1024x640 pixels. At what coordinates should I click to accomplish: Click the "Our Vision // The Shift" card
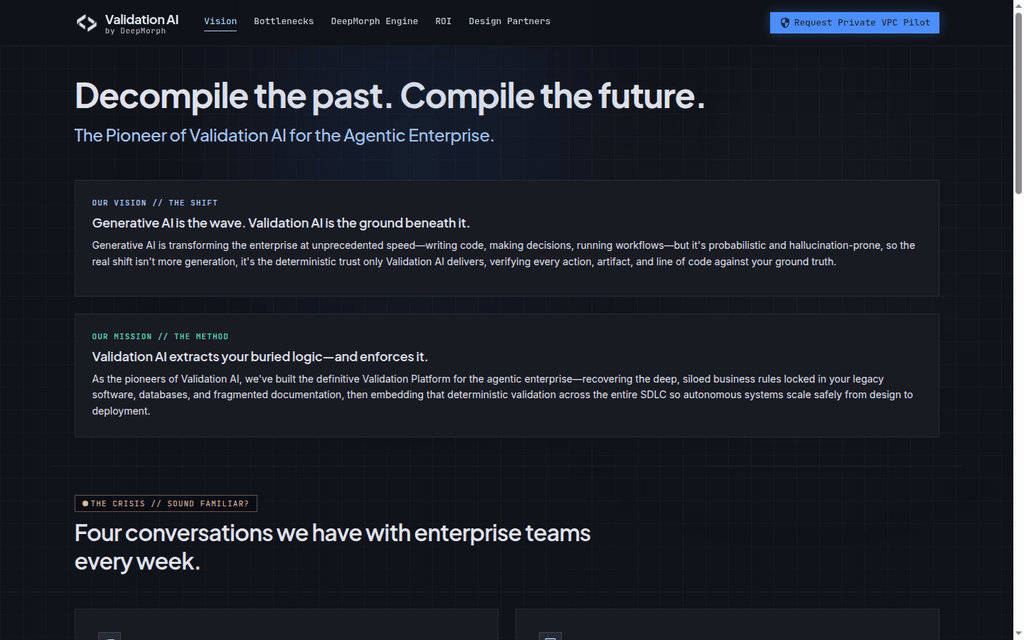tap(507, 238)
